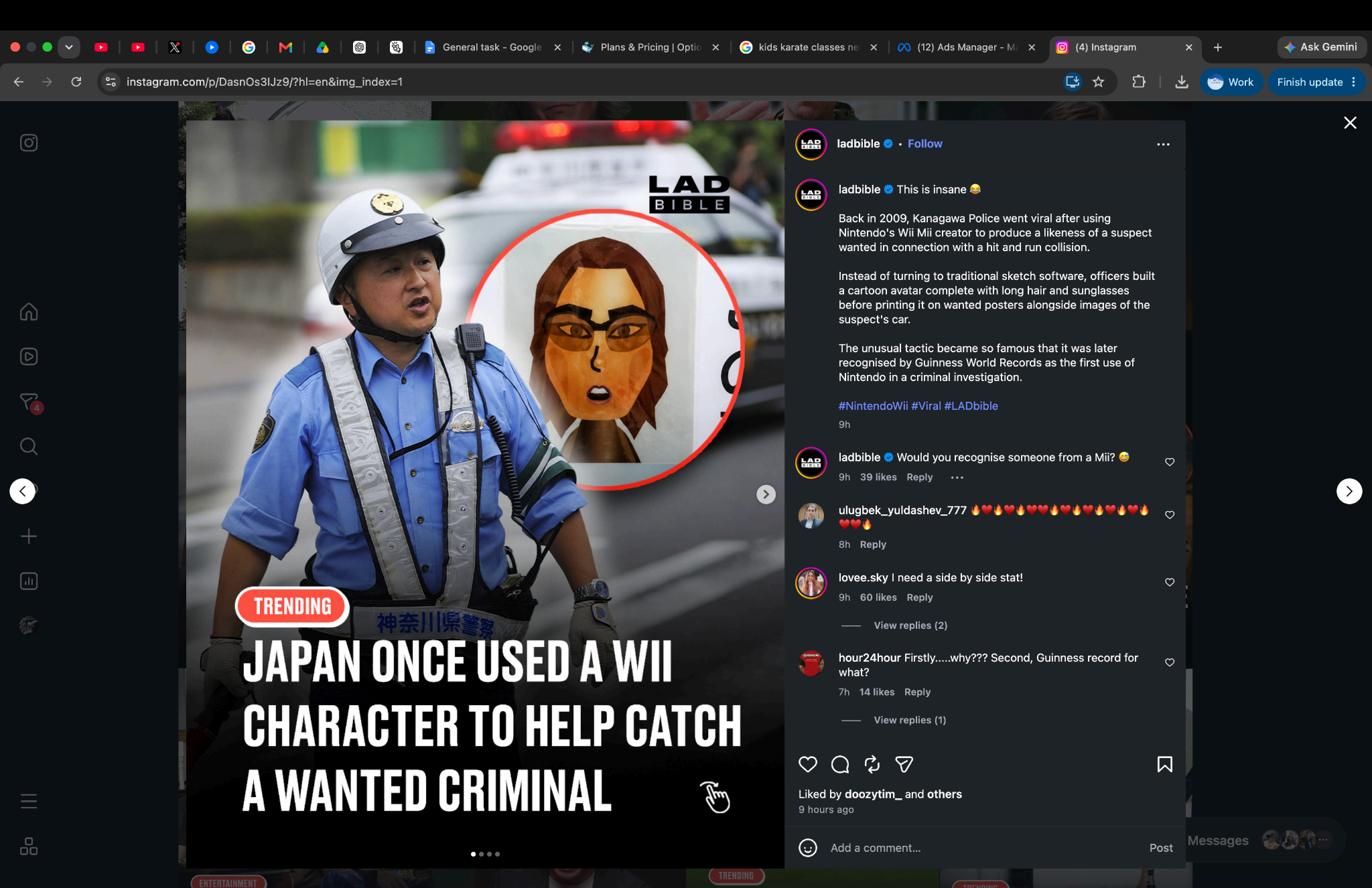Click the comment bubble icon
The image size is (1372, 888).
point(840,764)
